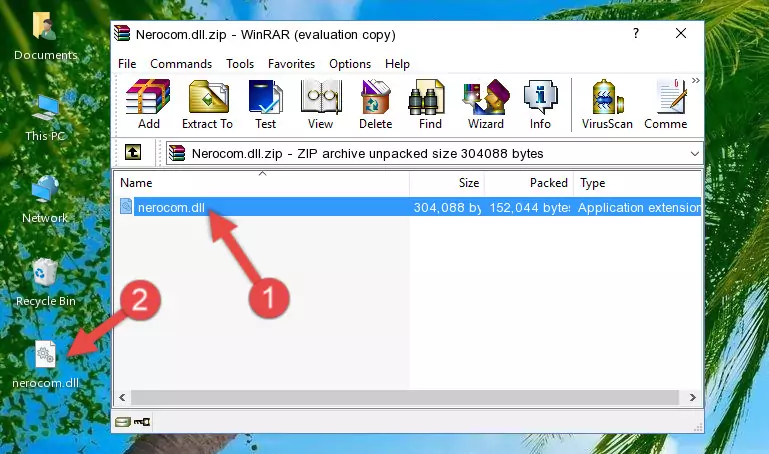Click the nerocom.dll file icon in list
The image size is (769, 454).
pos(126,206)
